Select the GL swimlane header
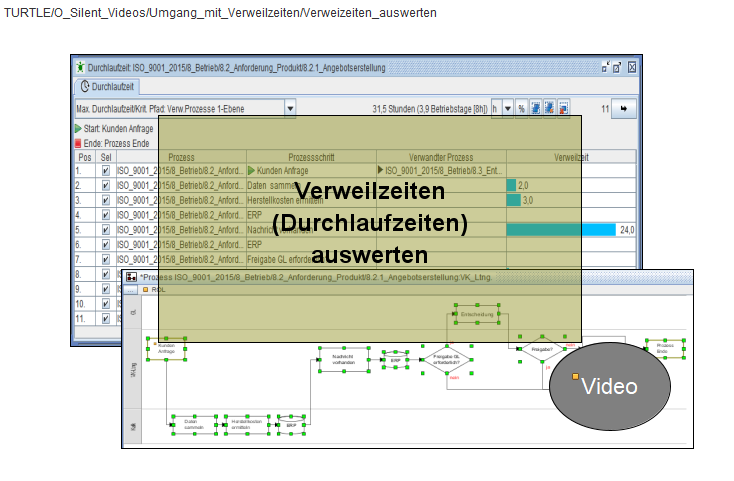 pyautogui.click(x=132, y=312)
